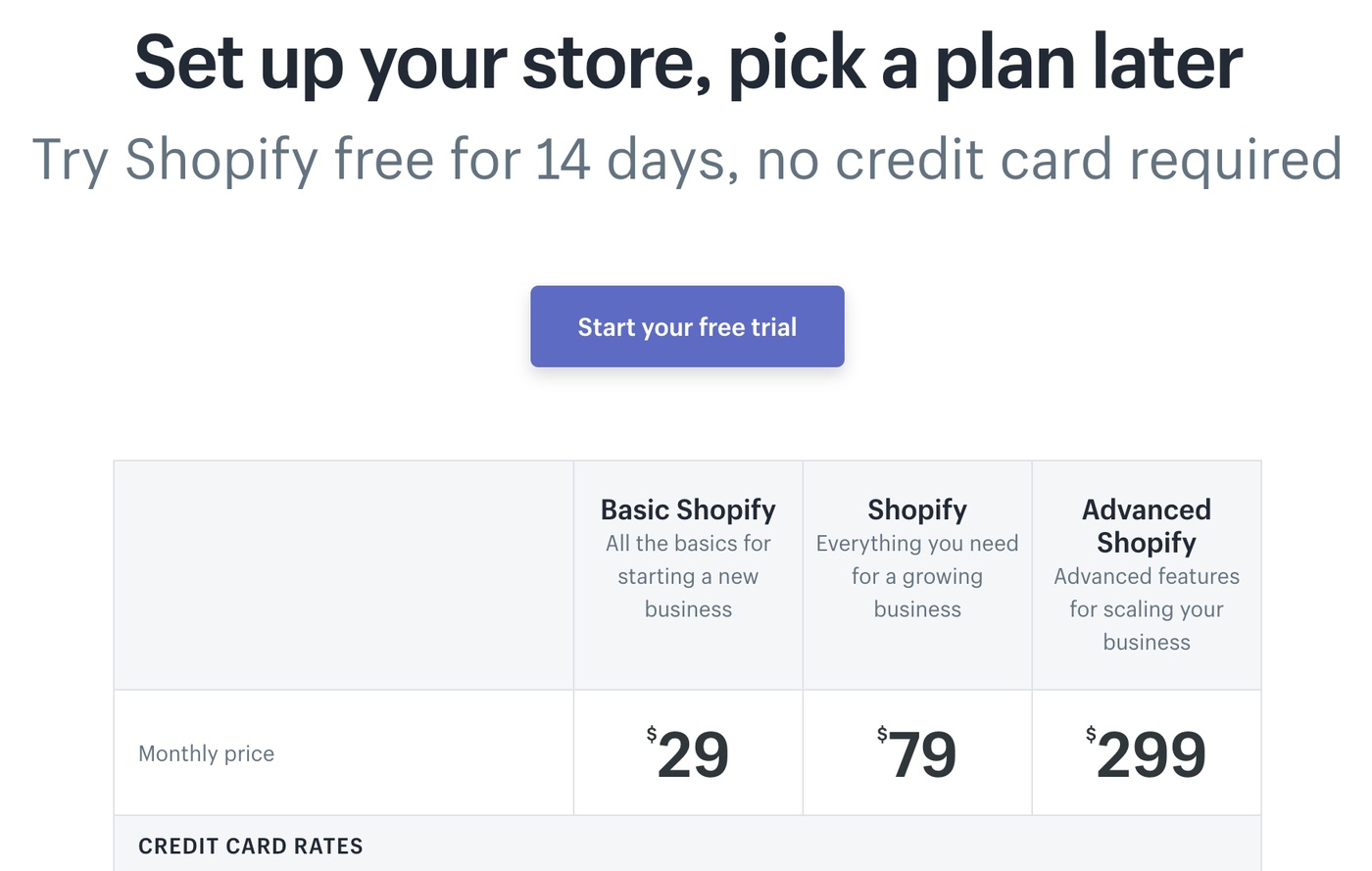Select the Advanced Shopify plan heading
Screen dimensions: 1372x871
[1147, 526]
